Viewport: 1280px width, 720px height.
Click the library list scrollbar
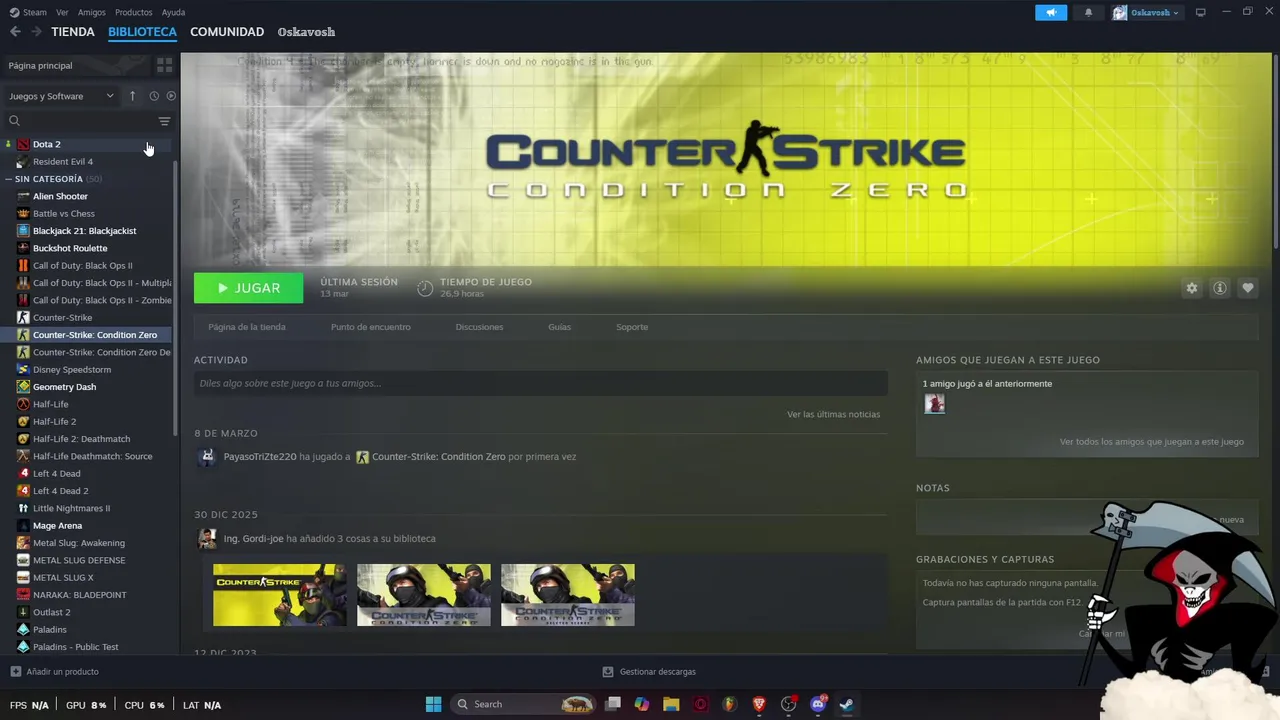click(x=177, y=300)
